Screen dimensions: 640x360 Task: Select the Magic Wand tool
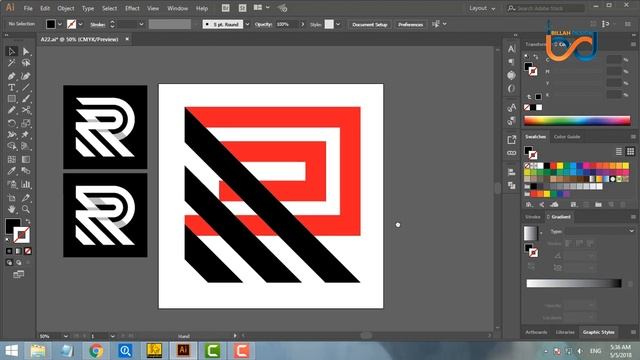tap(11, 63)
